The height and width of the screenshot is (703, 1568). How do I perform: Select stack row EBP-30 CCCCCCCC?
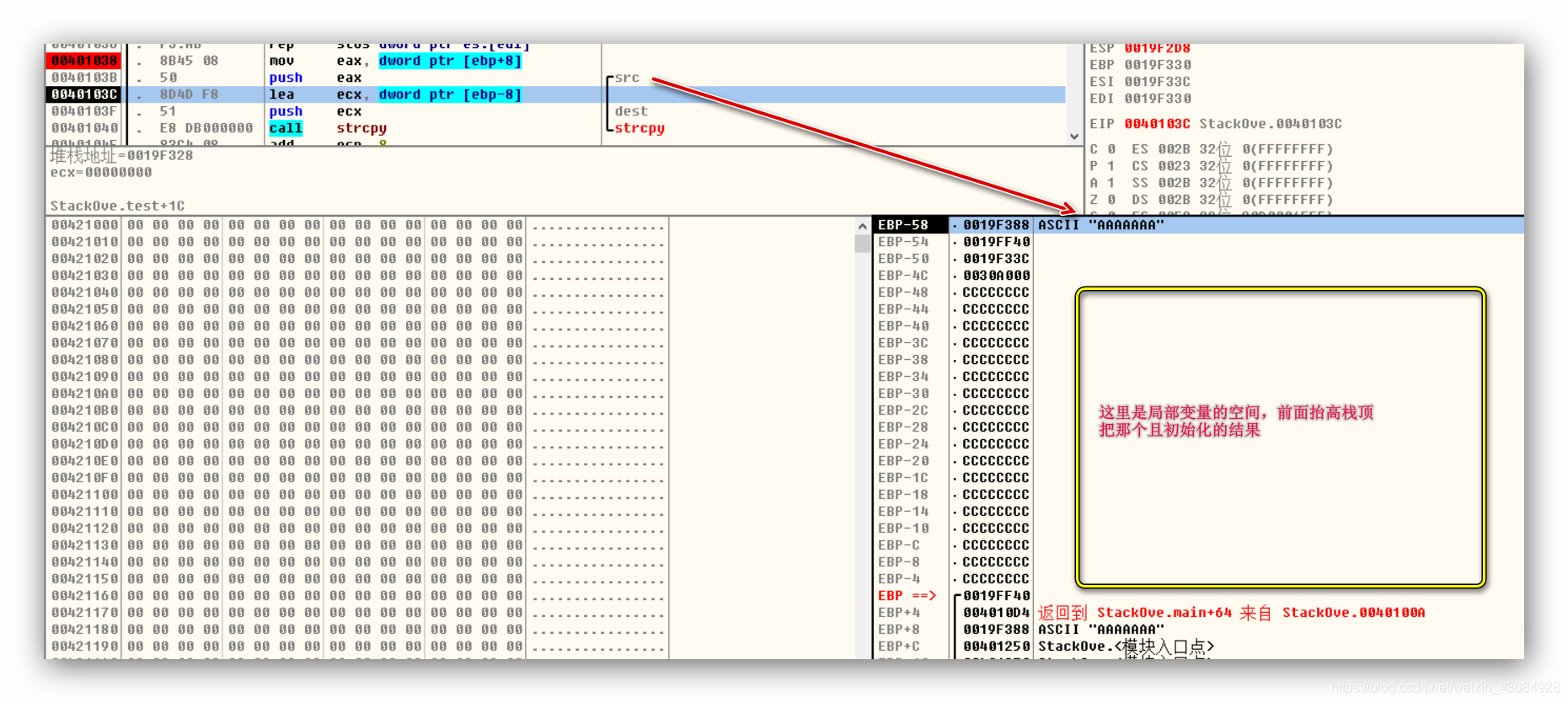(x=996, y=394)
